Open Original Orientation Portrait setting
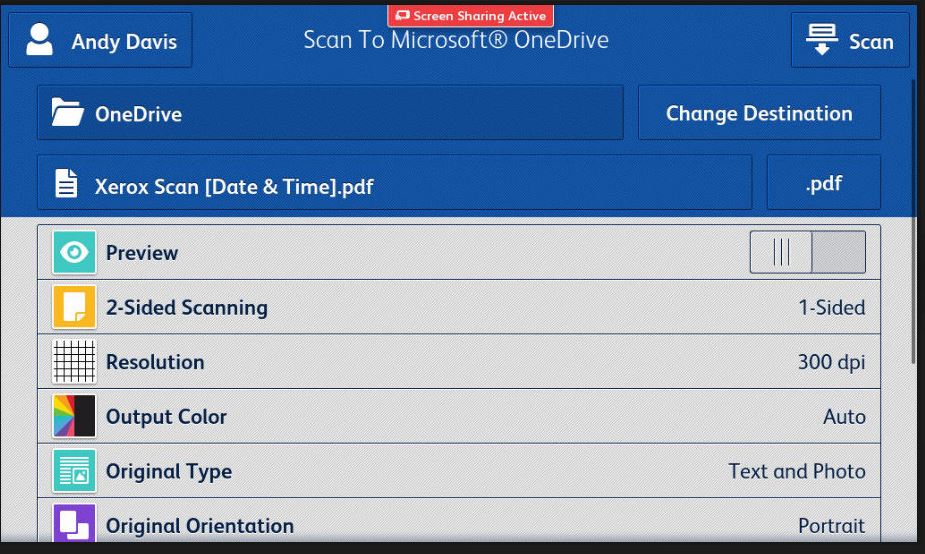Screen dimensions: 925x554 (831, 525)
